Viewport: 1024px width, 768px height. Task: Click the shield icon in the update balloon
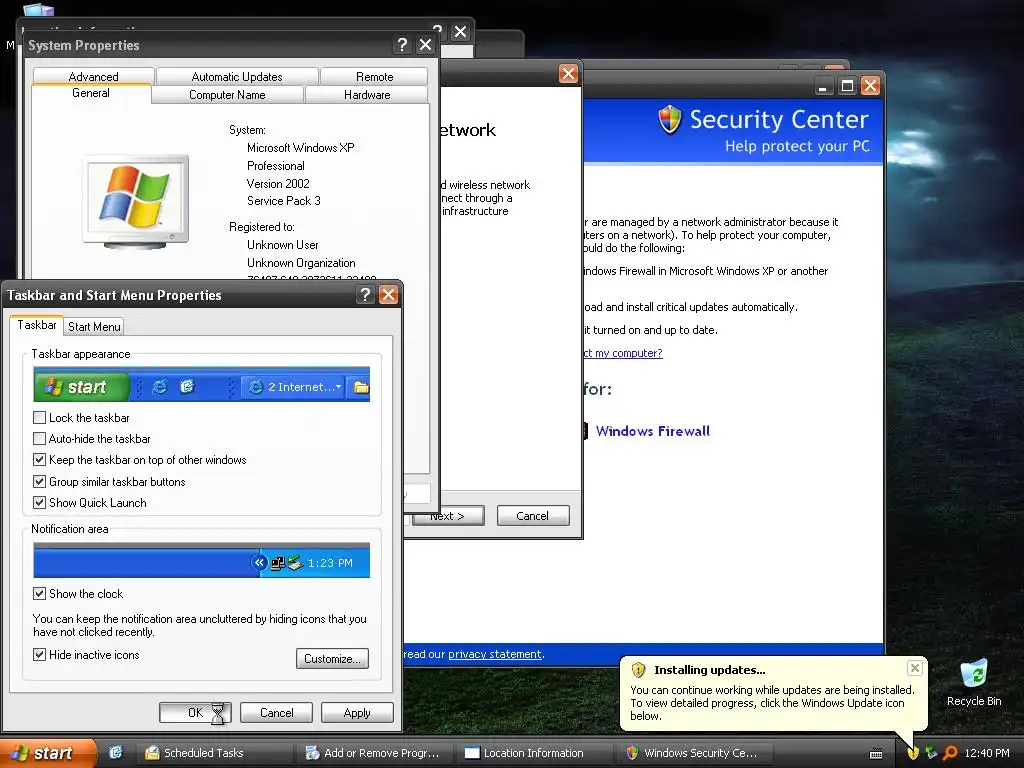coord(638,669)
